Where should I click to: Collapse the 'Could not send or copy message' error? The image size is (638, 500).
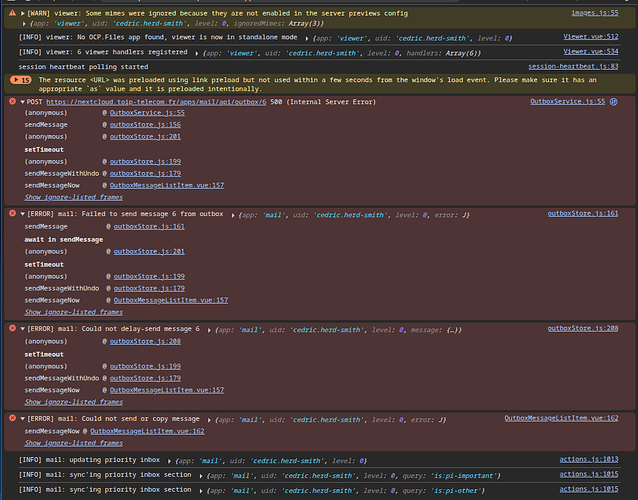[x=23, y=418]
